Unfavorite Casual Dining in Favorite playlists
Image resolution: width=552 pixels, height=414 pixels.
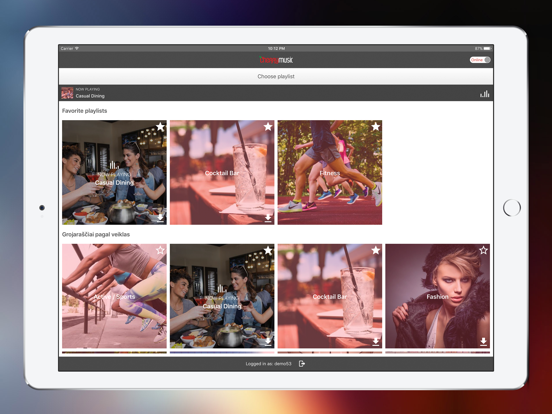point(160,127)
